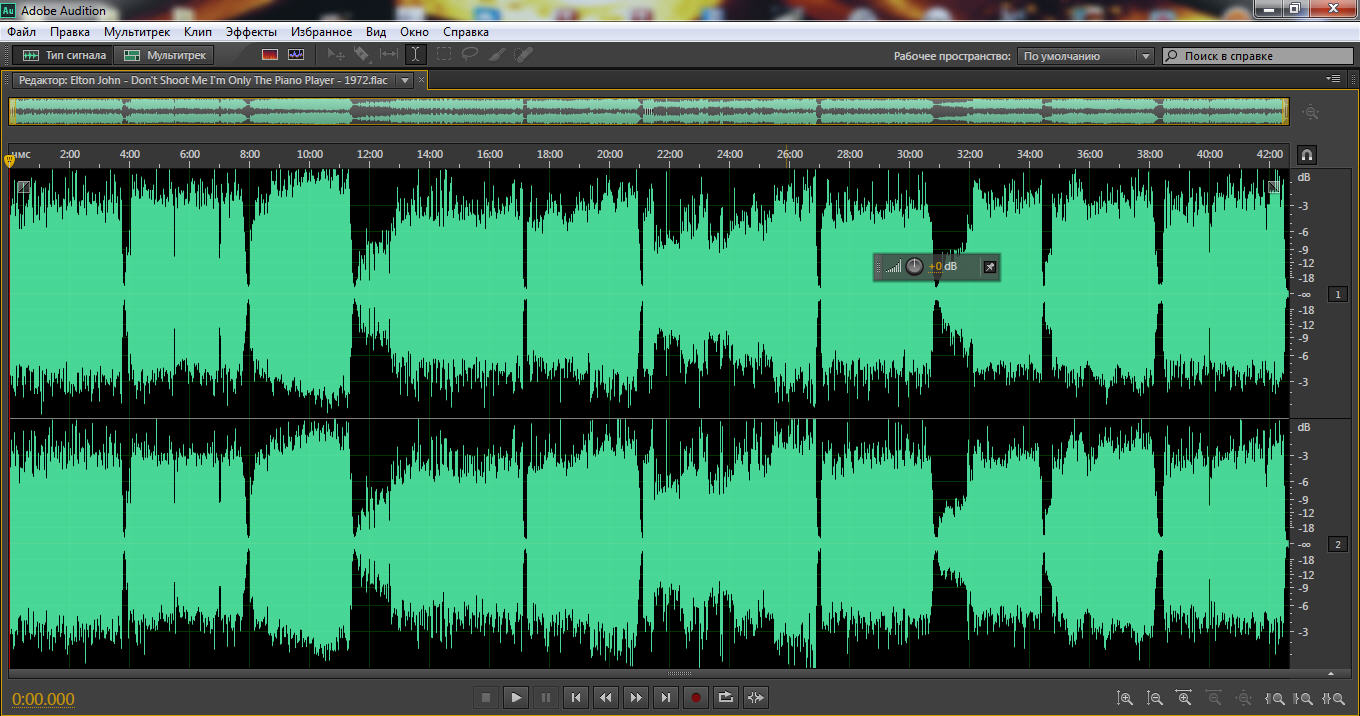This screenshot has width=1360, height=716.
Task: Close the Elton John editor tab
Action: [x=421, y=79]
